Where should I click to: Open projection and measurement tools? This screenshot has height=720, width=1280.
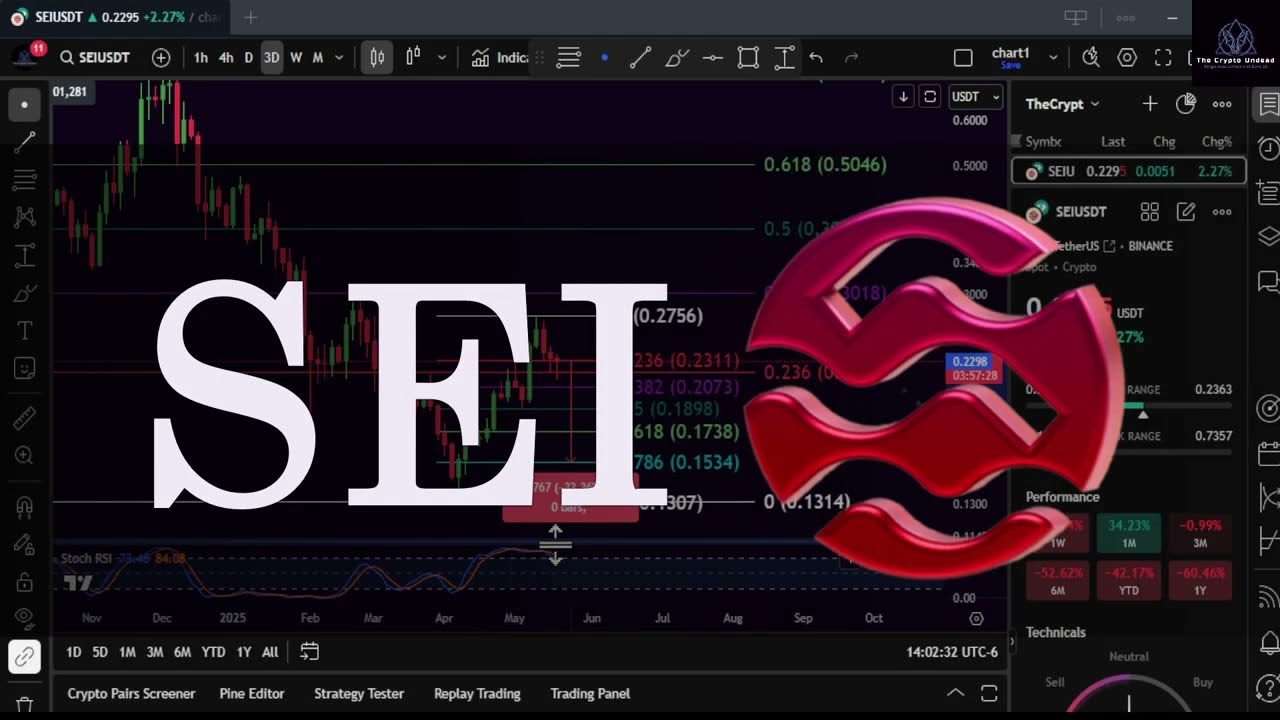pyautogui.click(x=24, y=256)
